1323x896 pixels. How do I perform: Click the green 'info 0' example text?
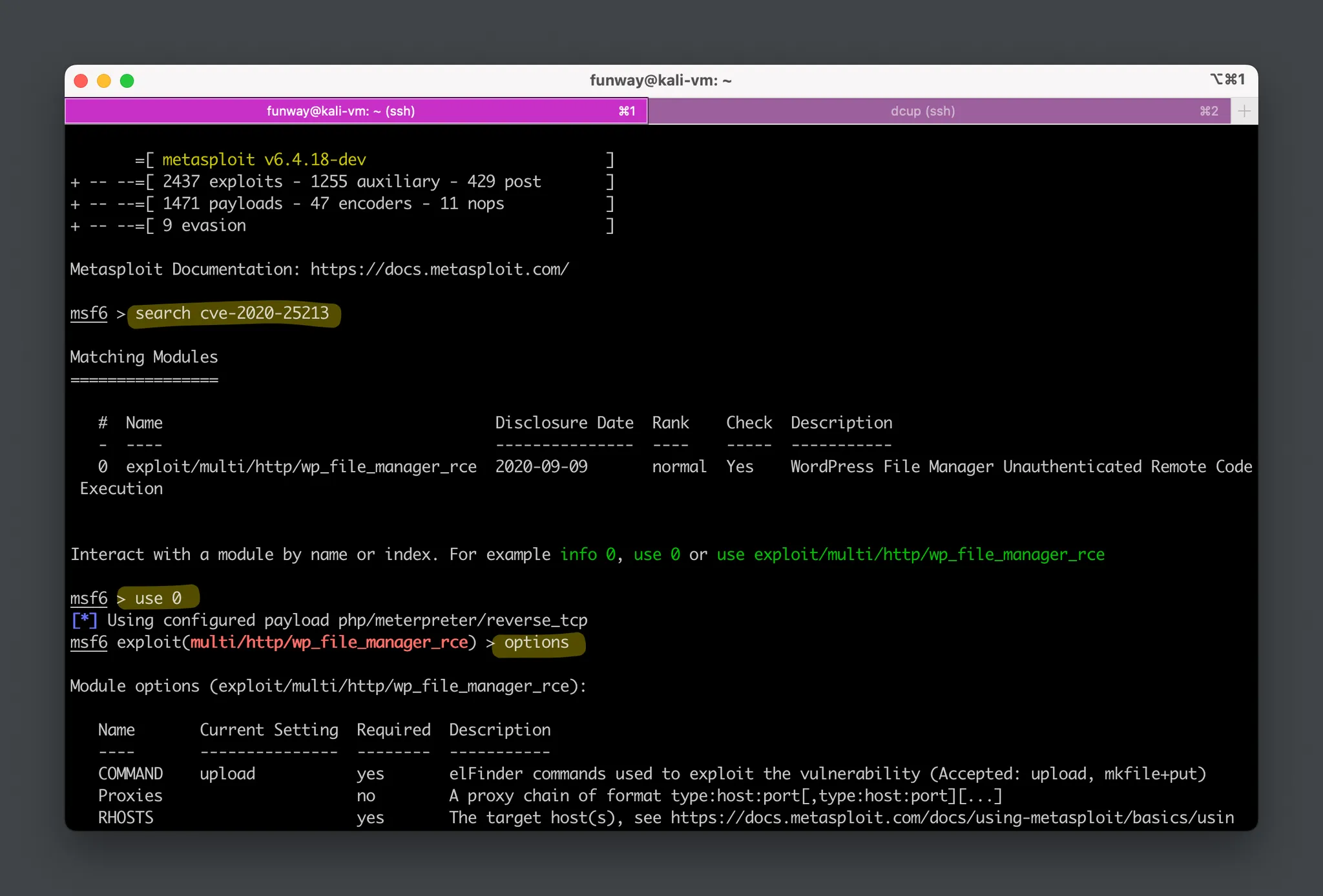click(587, 555)
